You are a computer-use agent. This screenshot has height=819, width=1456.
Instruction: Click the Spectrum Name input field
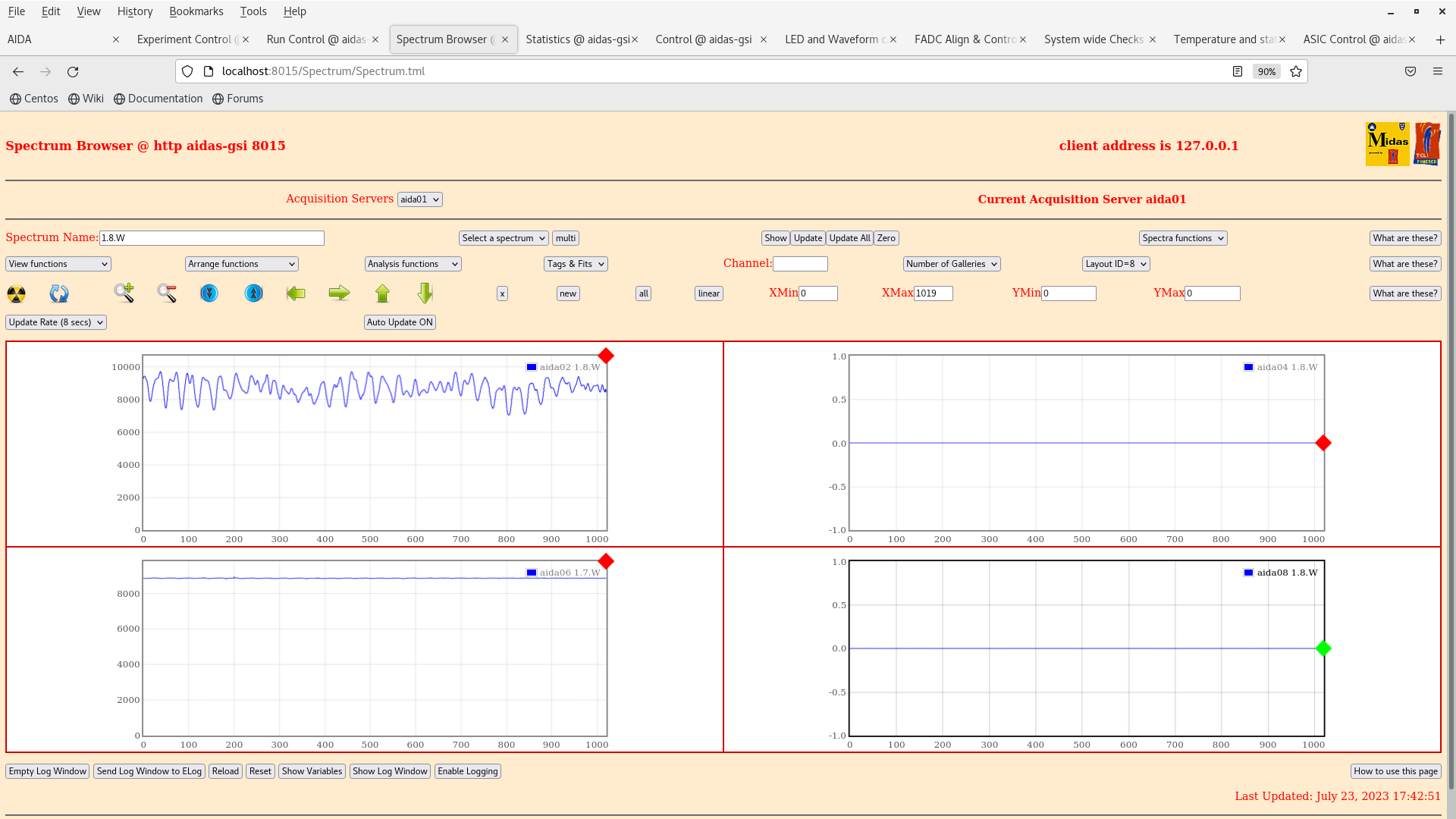click(x=212, y=238)
